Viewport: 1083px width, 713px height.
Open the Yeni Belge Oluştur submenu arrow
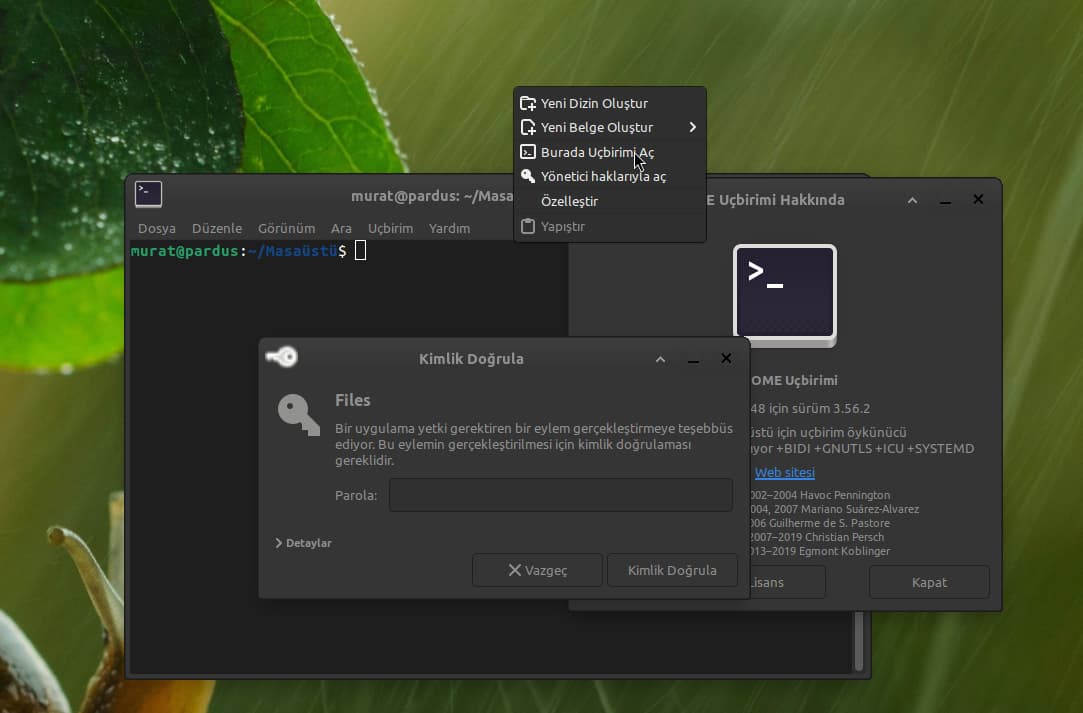point(692,127)
